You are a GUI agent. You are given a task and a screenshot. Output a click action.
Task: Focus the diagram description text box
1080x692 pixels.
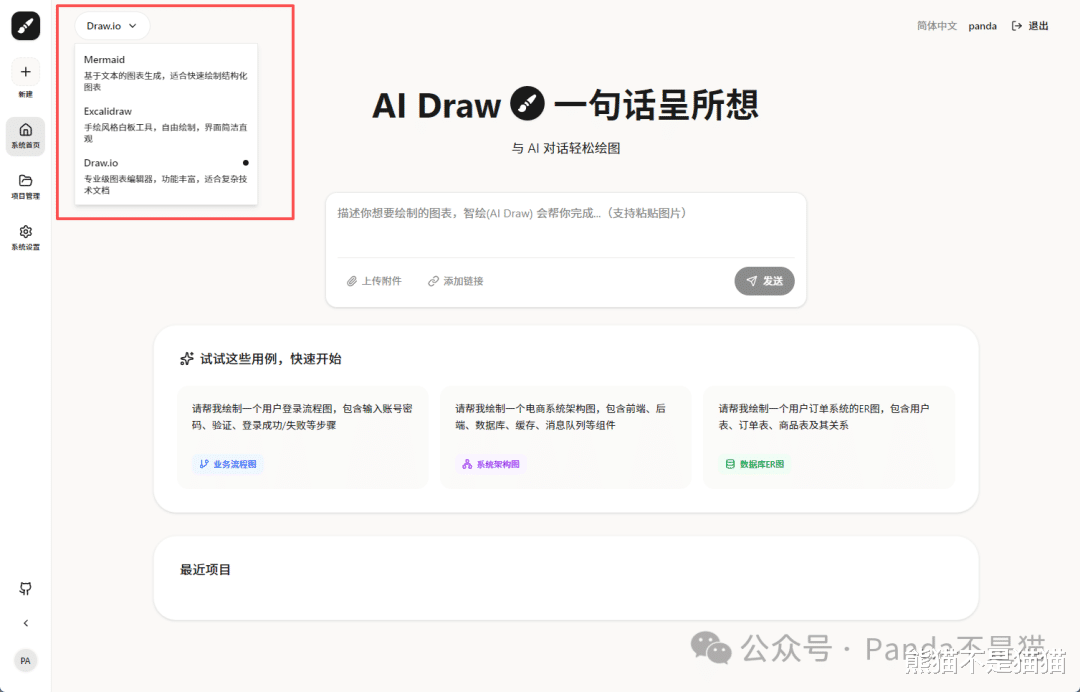565,226
